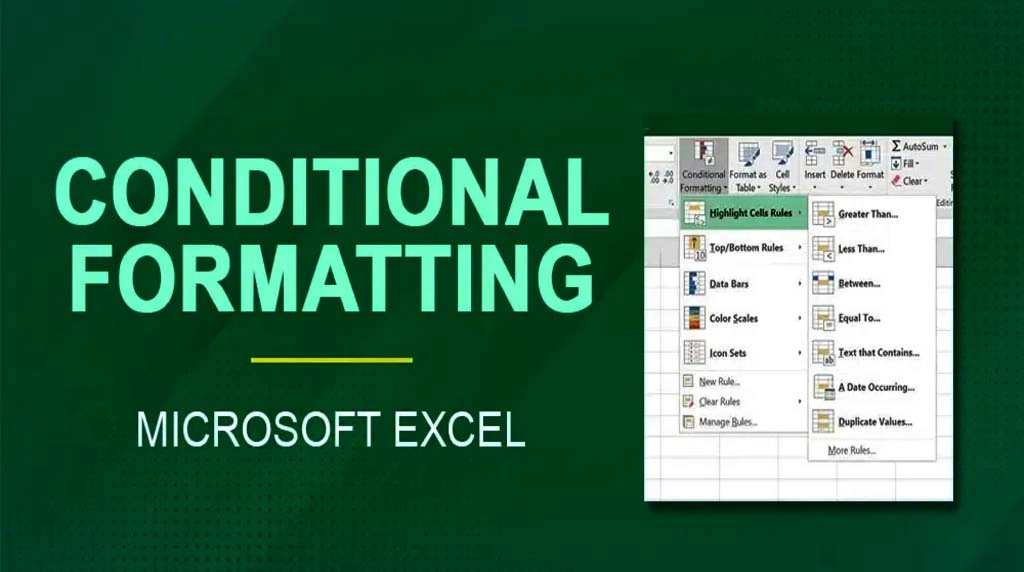Screen dimensions: 1024x572
Task: Choose the A Date Occurring... label
Action: pyautogui.click(x=876, y=387)
